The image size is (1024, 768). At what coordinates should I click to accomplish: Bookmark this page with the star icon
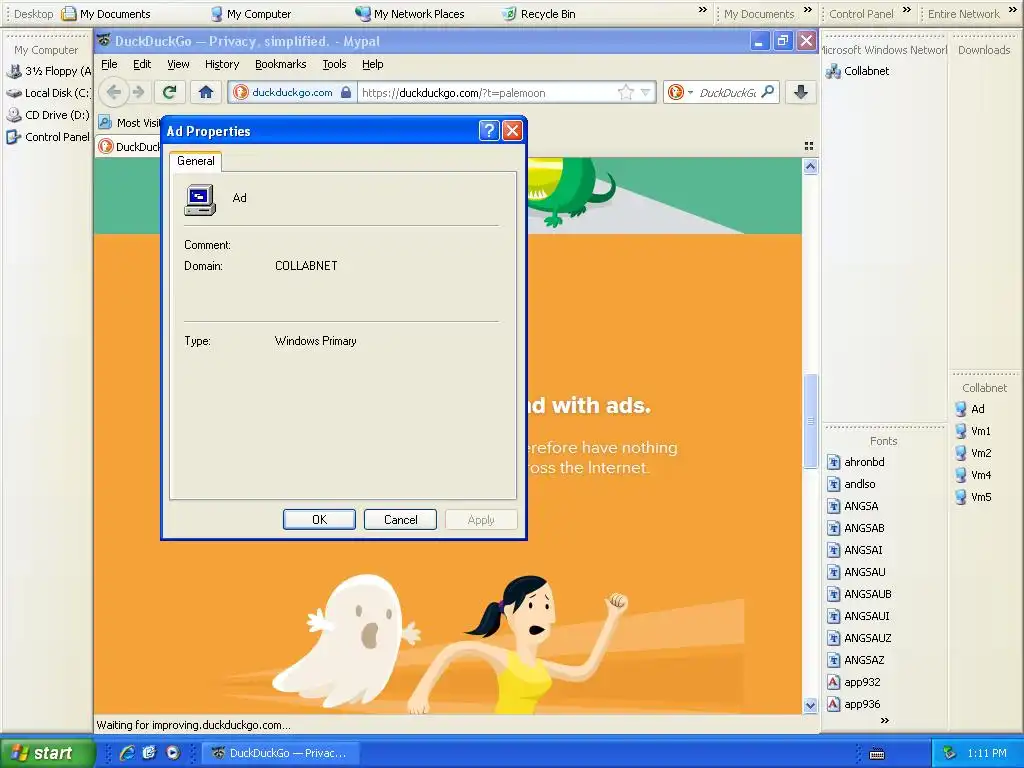pos(626,92)
